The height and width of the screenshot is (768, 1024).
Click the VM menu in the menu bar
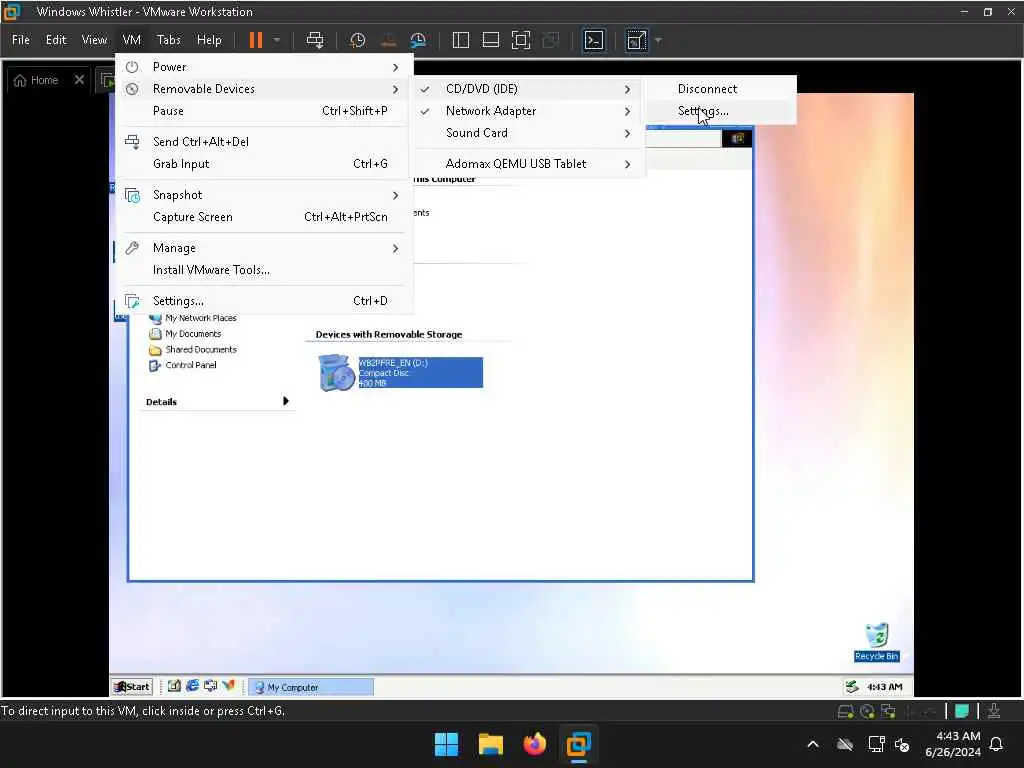pos(131,40)
